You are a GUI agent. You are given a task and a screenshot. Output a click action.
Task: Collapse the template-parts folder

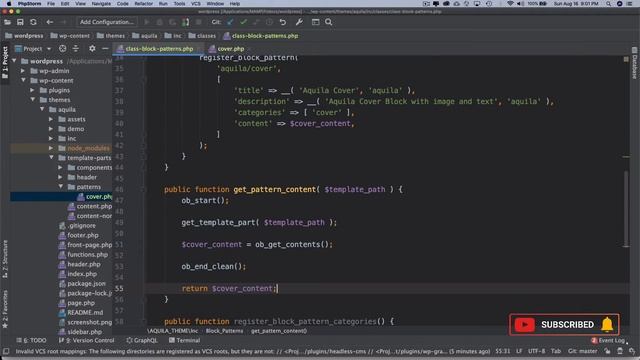[x=51, y=158]
